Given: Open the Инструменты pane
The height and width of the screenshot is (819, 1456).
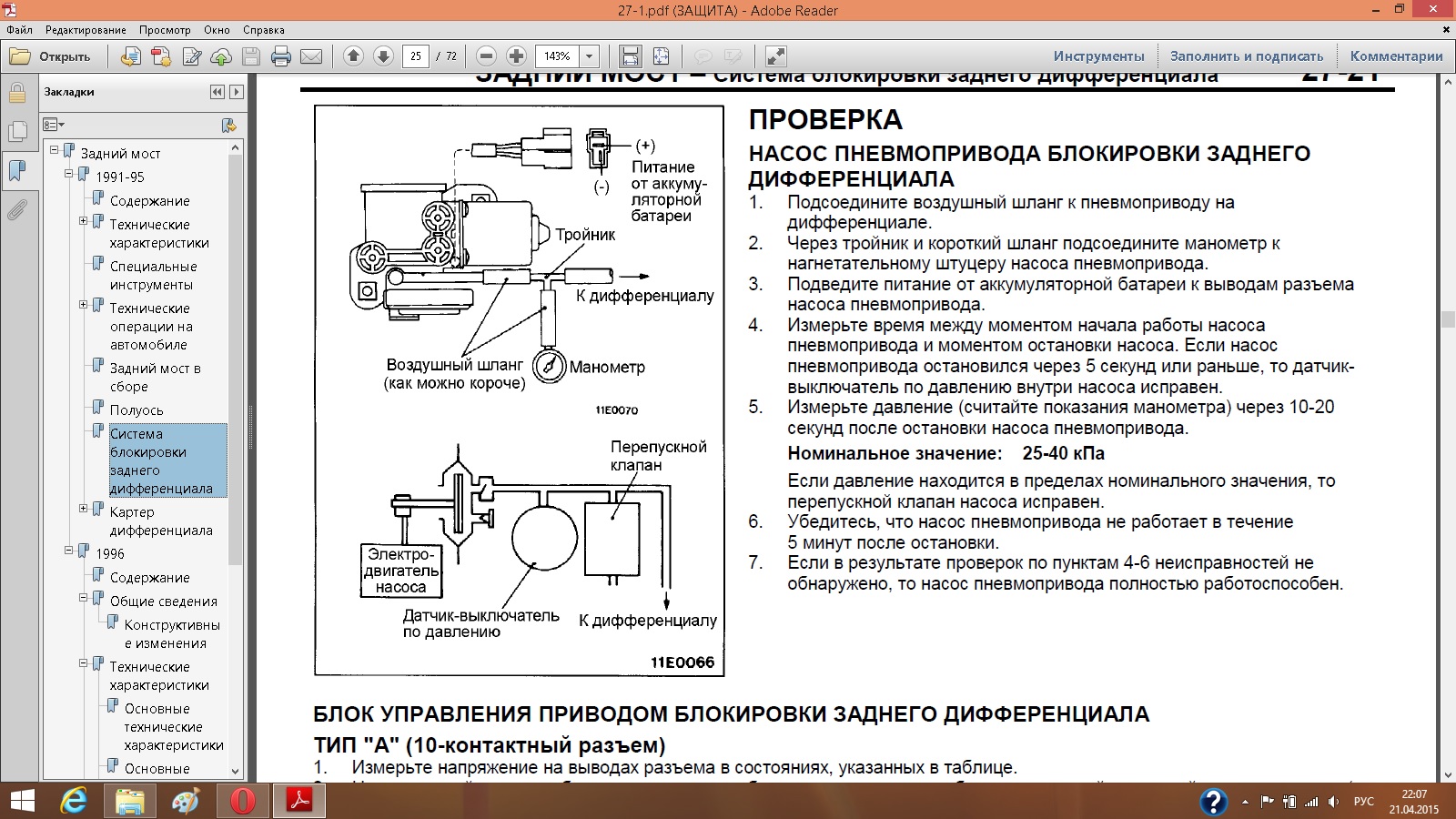Looking at the screenshot, I should 1098,56.
